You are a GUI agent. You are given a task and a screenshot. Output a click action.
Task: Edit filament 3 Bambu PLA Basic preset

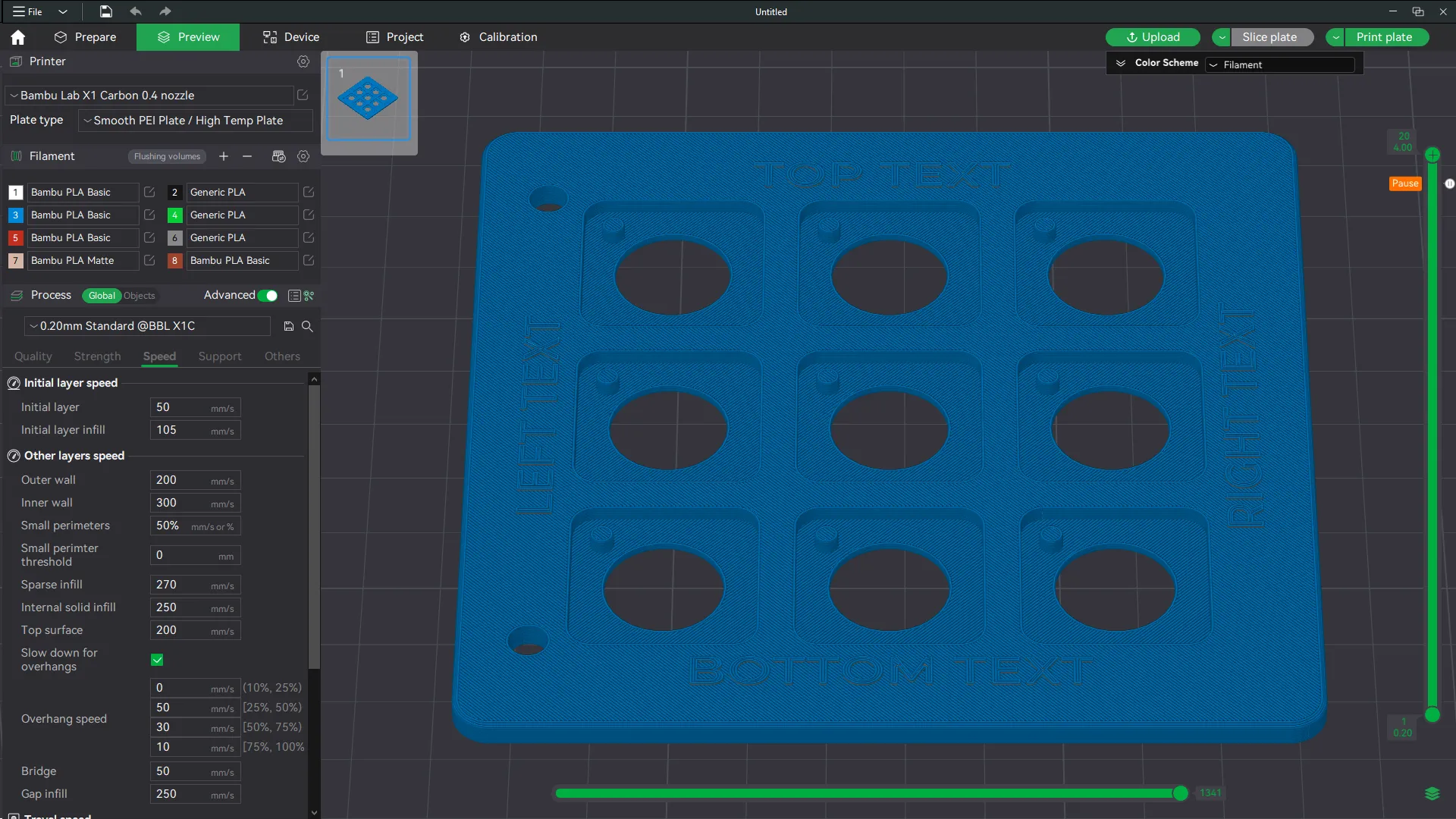149,215
